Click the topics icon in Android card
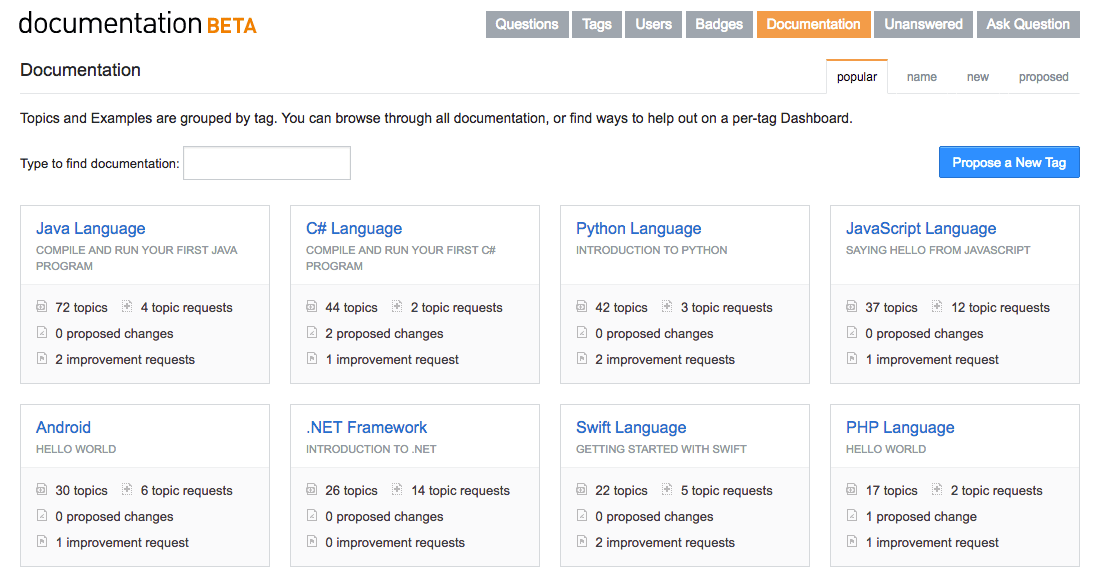The height and width of the screenshot is (580, 1101). click(x=41, y=489)
